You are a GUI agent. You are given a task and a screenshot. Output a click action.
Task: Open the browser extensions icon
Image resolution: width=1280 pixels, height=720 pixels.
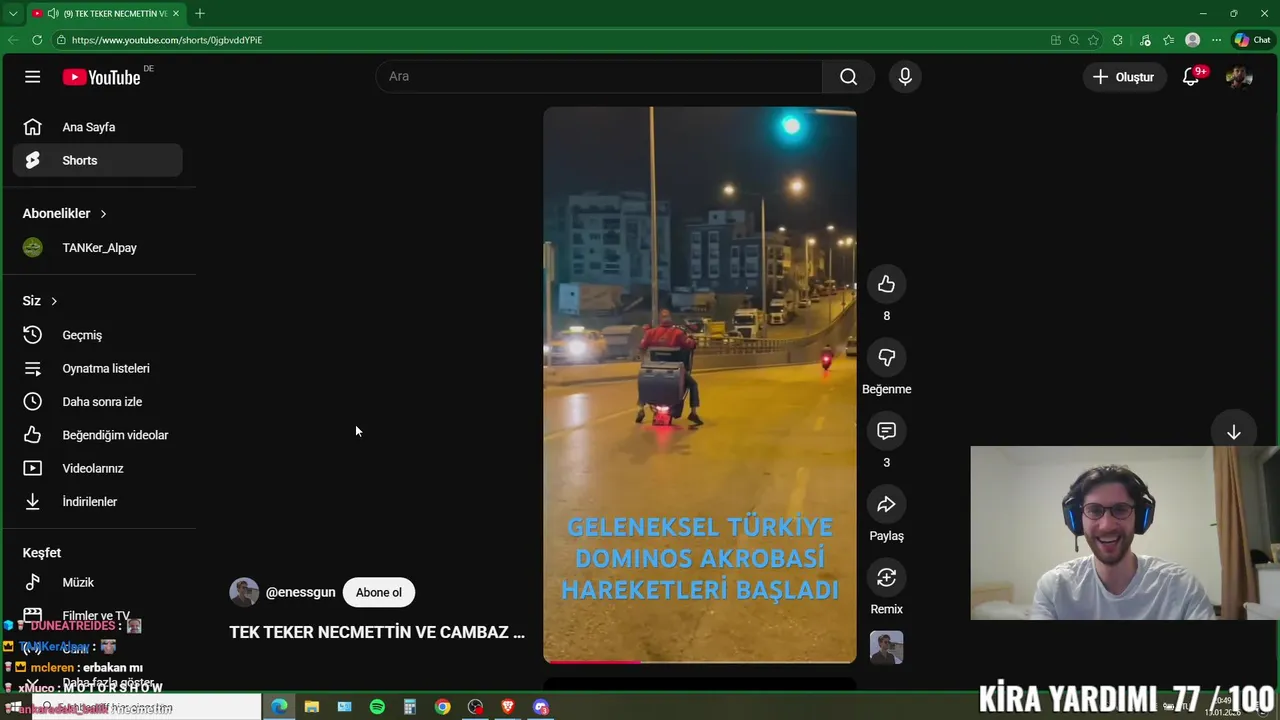click(1118, 40)
